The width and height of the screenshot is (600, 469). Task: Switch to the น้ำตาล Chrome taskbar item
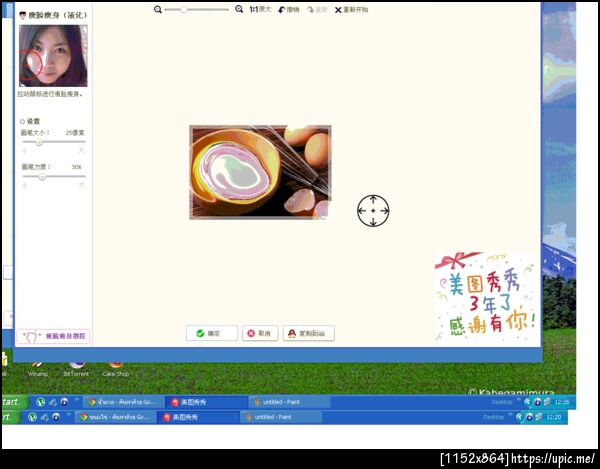pyautogui.click(x=124, y=402)
